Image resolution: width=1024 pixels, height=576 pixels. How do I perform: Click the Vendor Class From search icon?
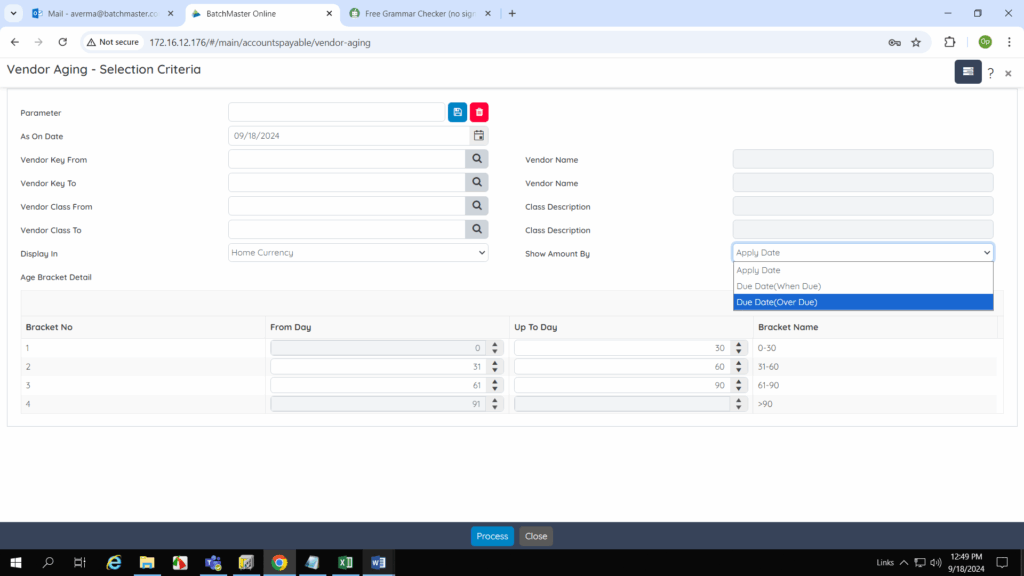point(477,206)
